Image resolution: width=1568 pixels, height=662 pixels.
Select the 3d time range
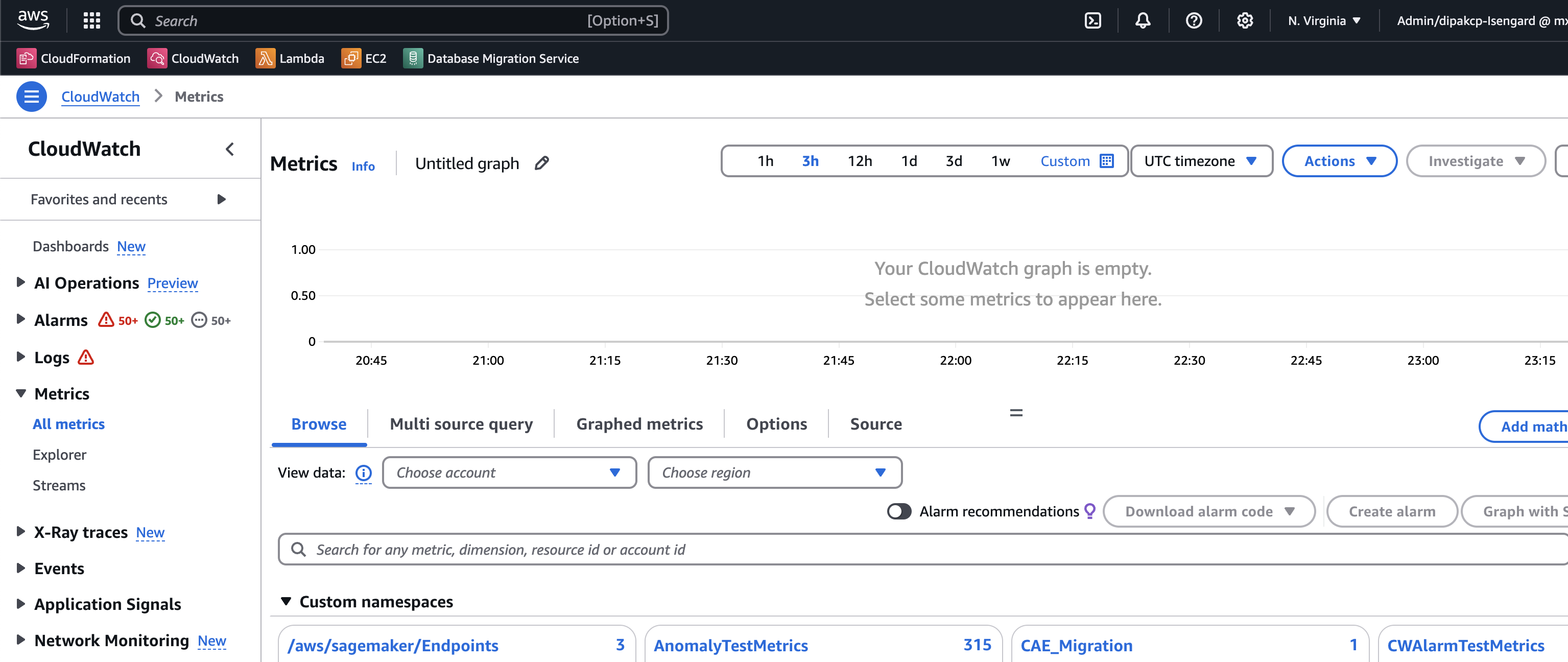pyautogui.click(x=953, y=161)
